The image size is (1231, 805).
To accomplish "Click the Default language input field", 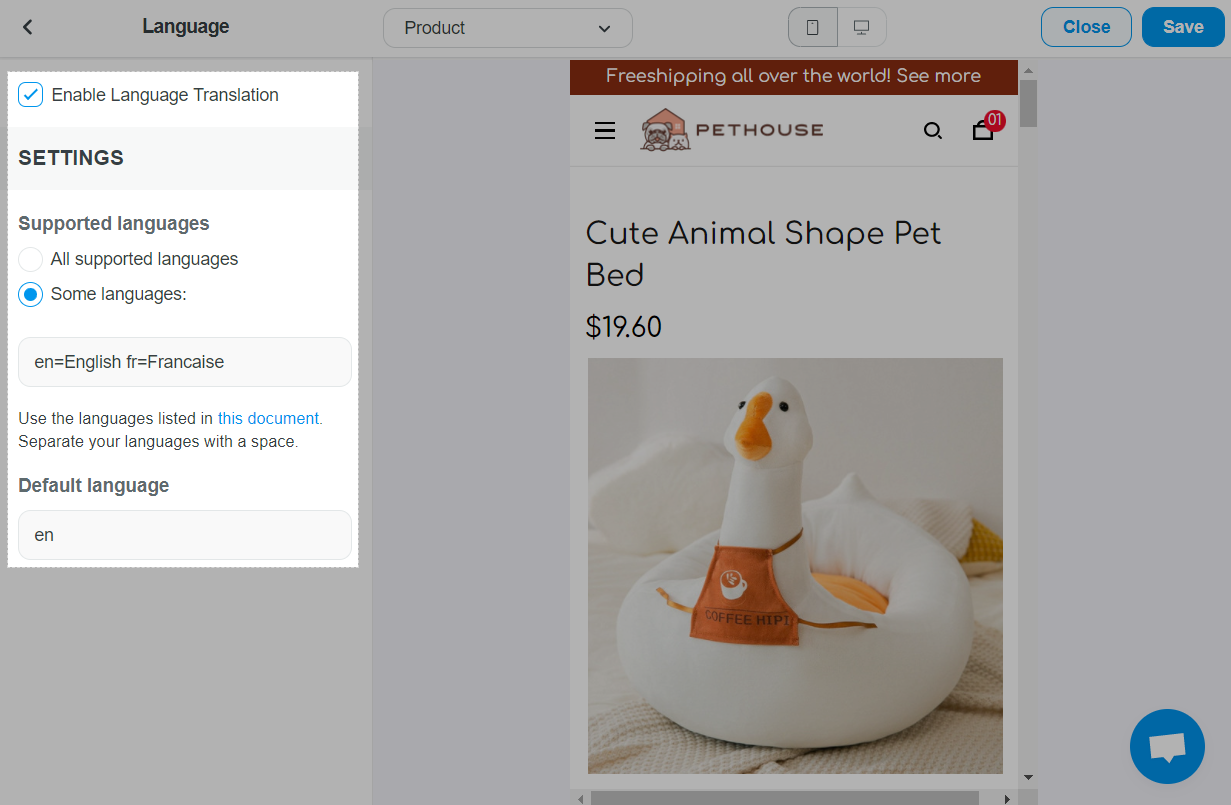I will coord(185,535).
